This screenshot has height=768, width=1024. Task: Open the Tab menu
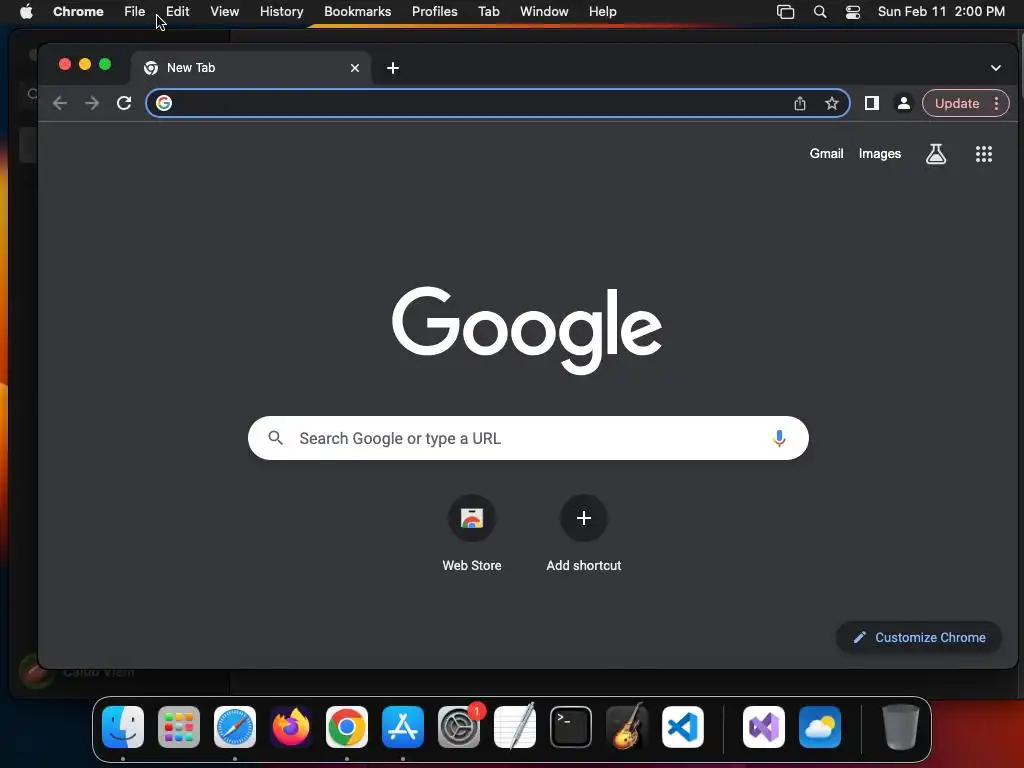488,12
